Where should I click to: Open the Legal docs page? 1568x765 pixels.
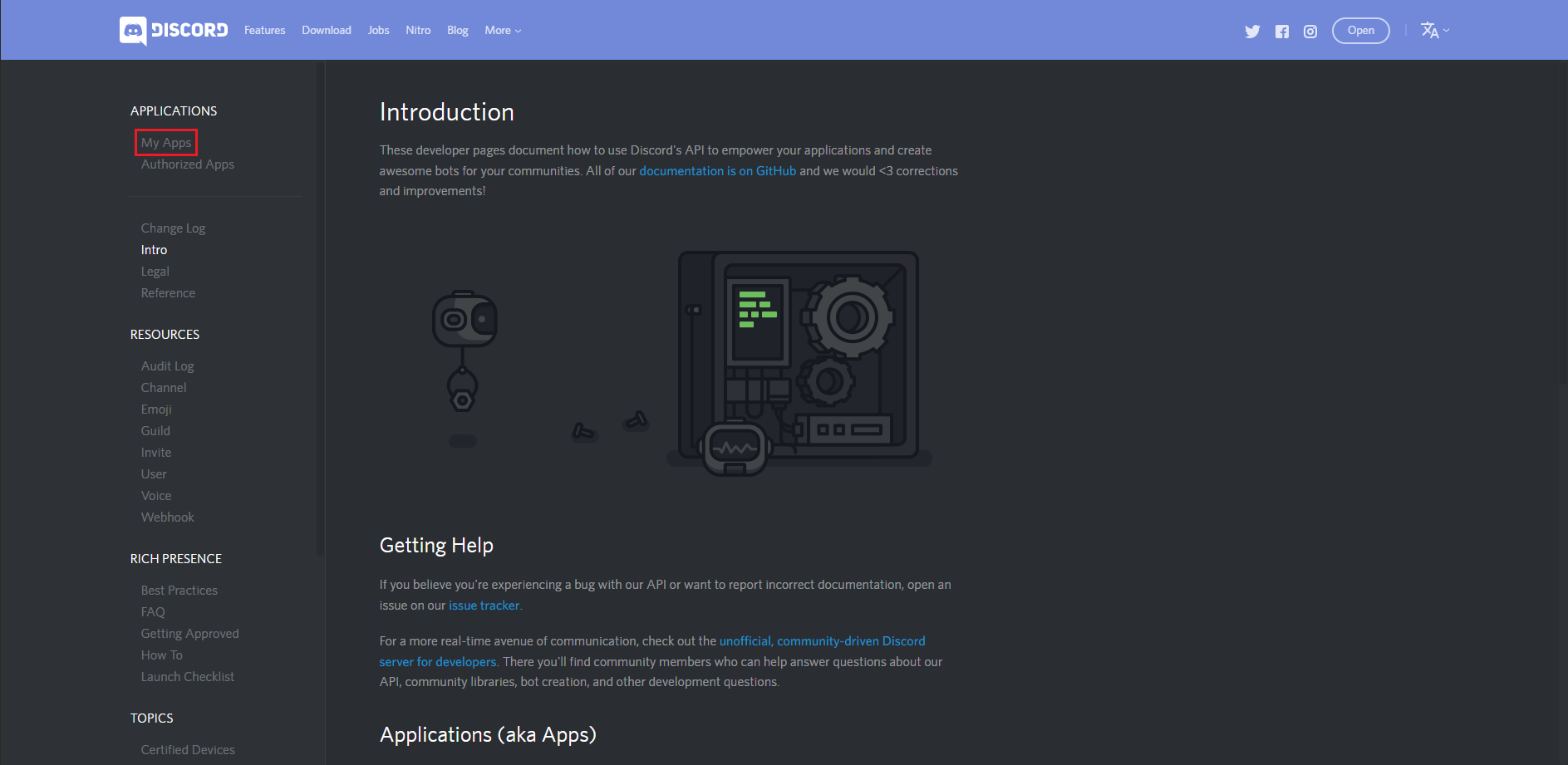pos(155,272)
